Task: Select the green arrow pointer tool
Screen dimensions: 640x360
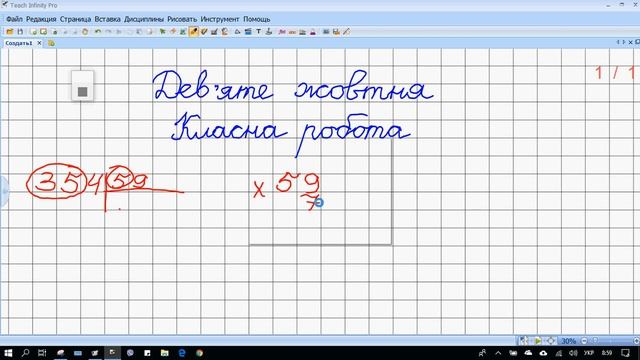Action: tap(162, 31)
